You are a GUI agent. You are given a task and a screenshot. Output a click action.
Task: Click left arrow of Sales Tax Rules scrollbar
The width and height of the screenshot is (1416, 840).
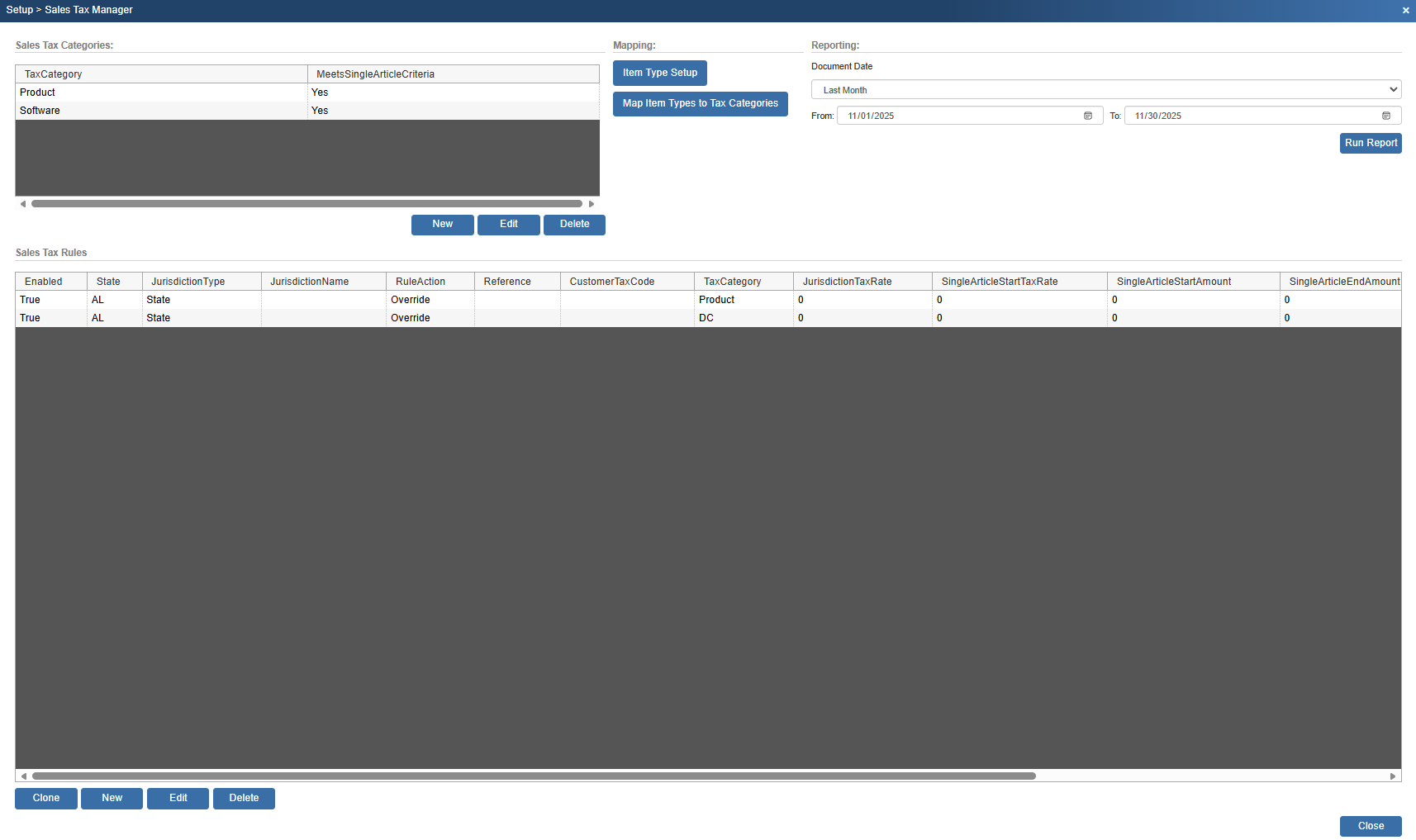click(x=24, y=776)
